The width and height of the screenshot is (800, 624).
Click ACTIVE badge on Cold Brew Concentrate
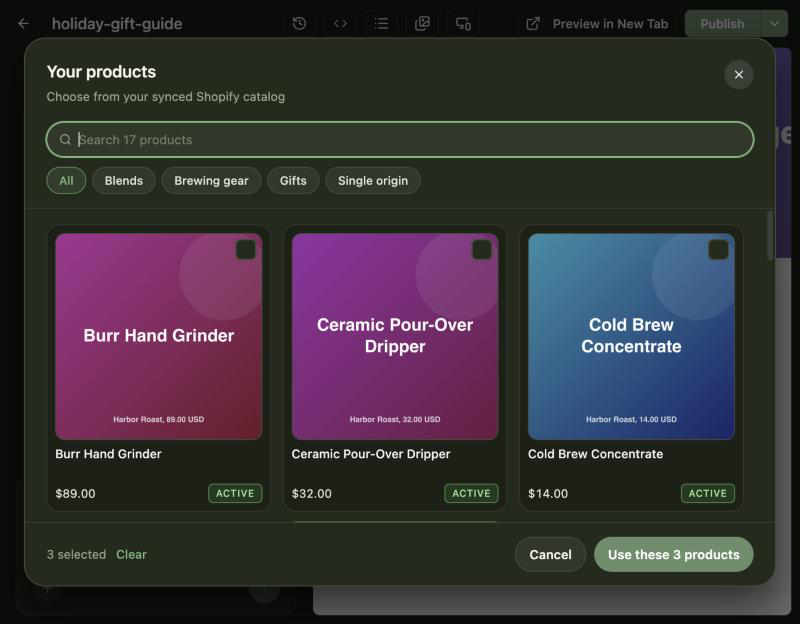point(708,493)
